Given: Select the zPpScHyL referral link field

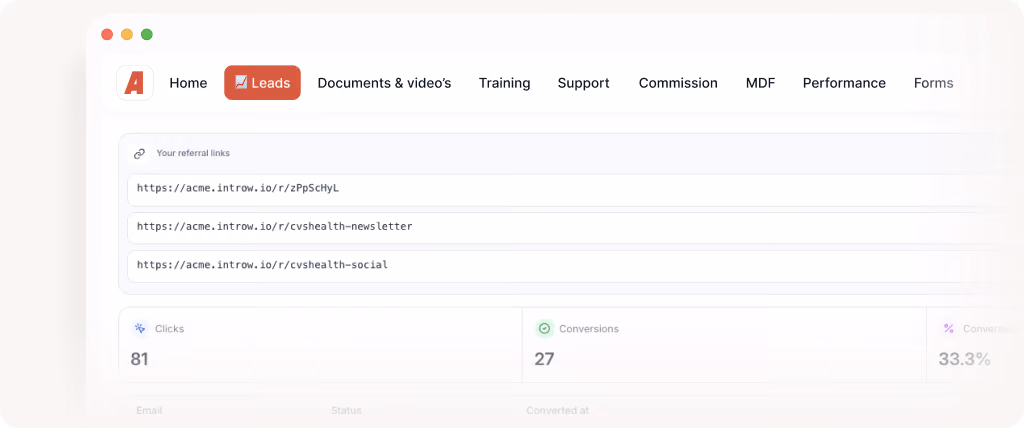Looking at the screenshot, I should (575, 190).
